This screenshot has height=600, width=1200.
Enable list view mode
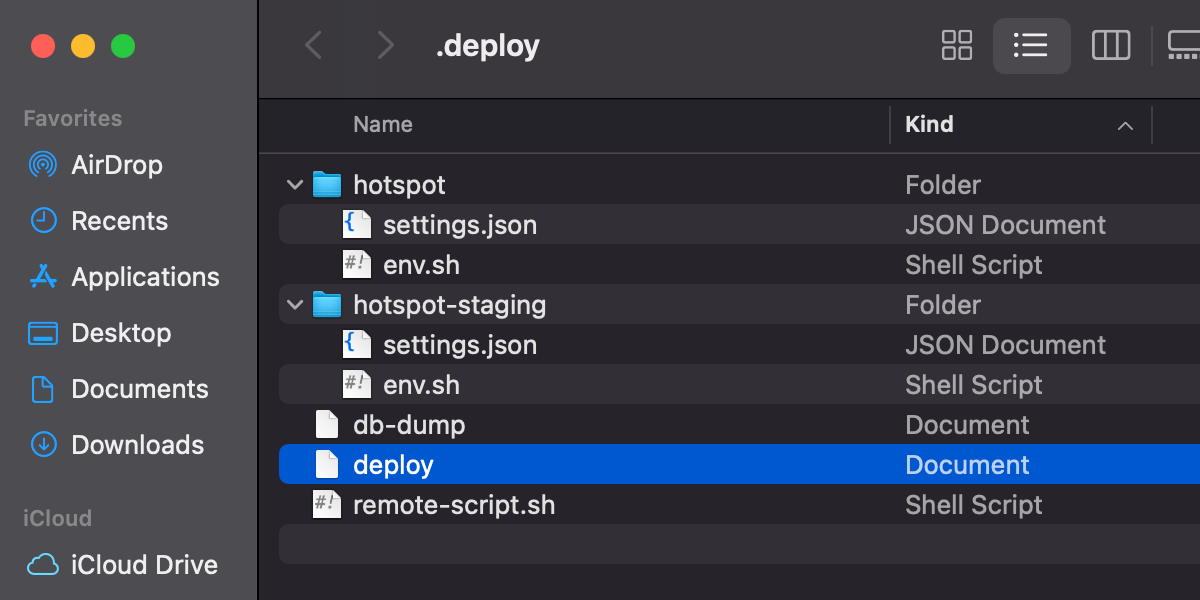[1032, 45]
